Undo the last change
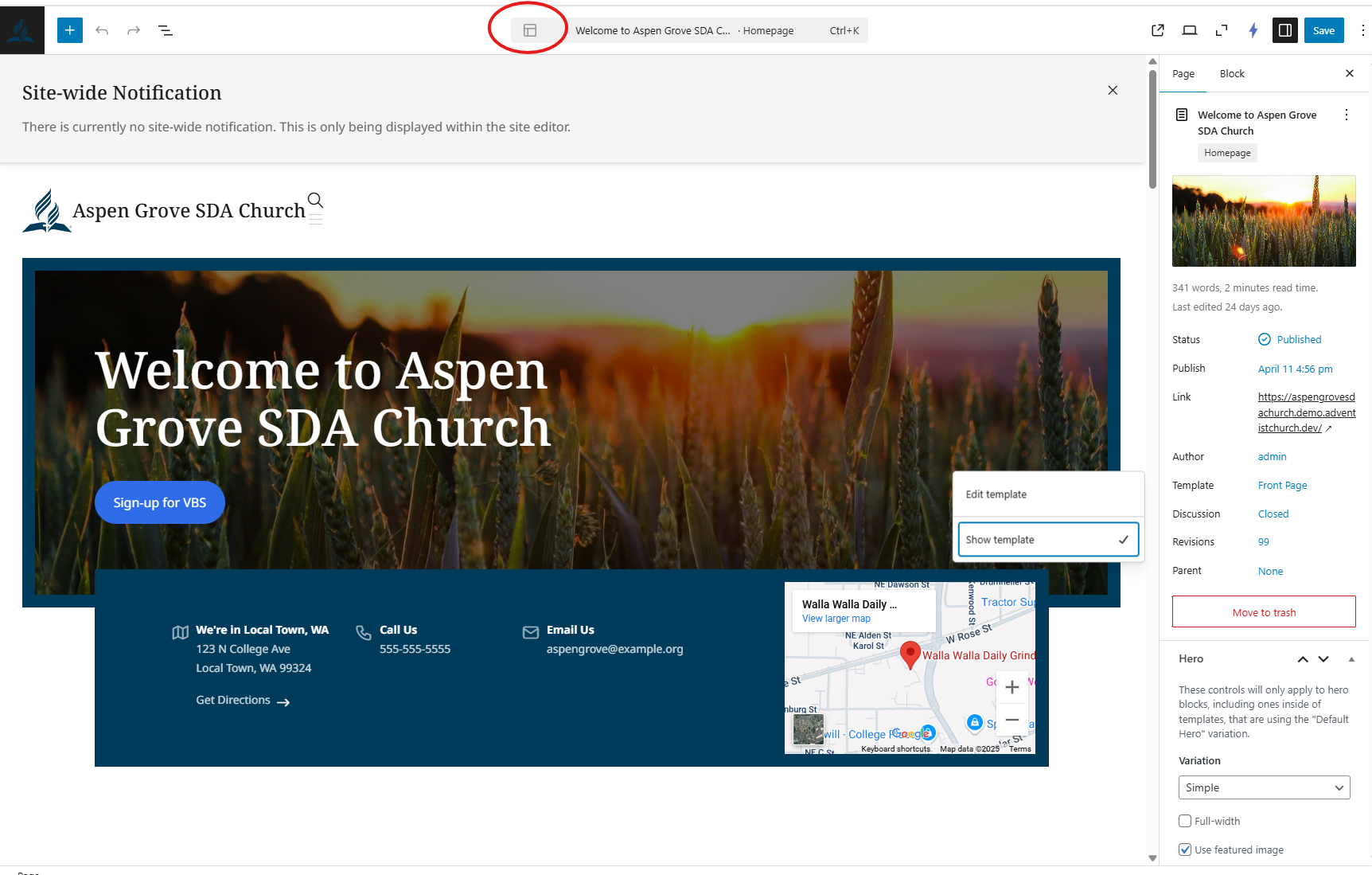This screenshot has height=875, width=1372. point(102,30)
